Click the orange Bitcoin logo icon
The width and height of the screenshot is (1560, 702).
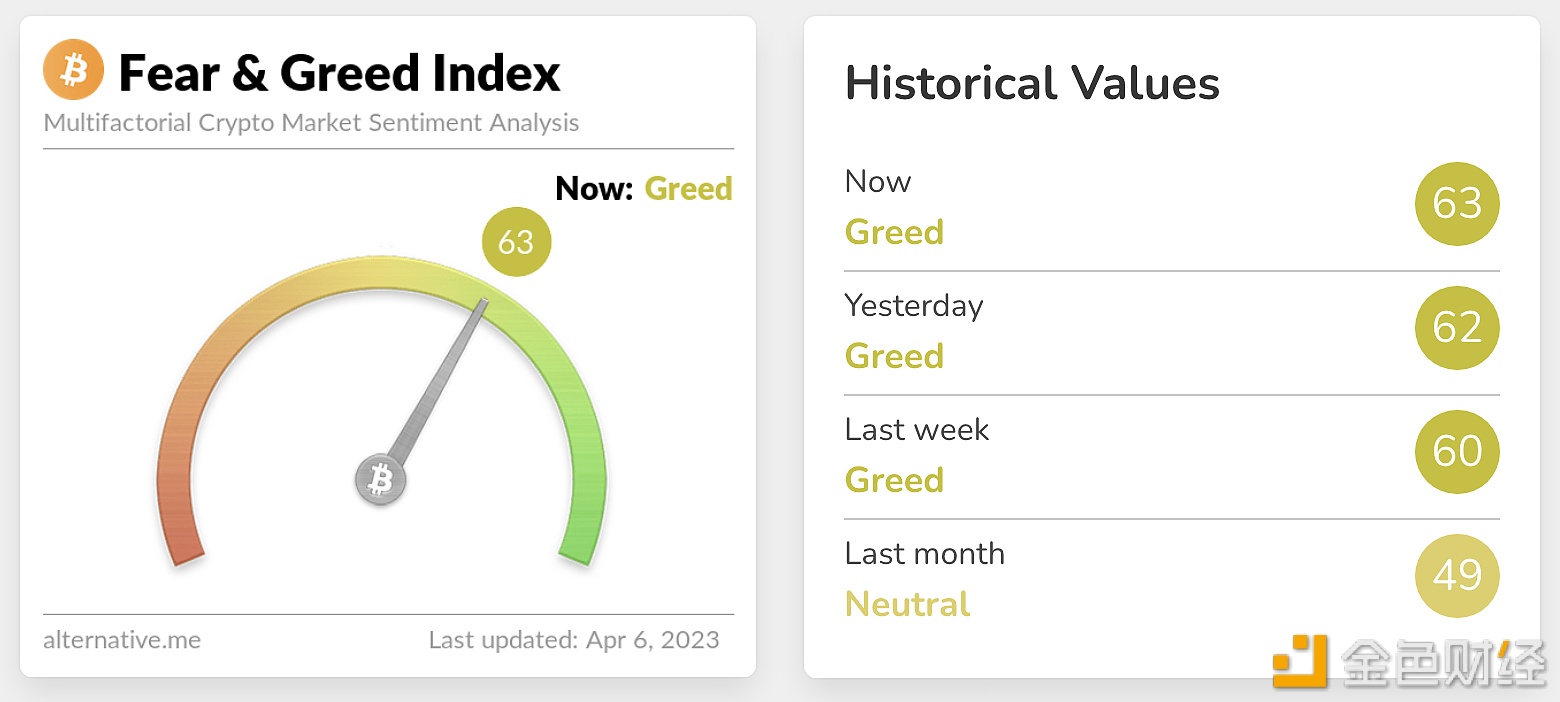click(x=74, y=70)
